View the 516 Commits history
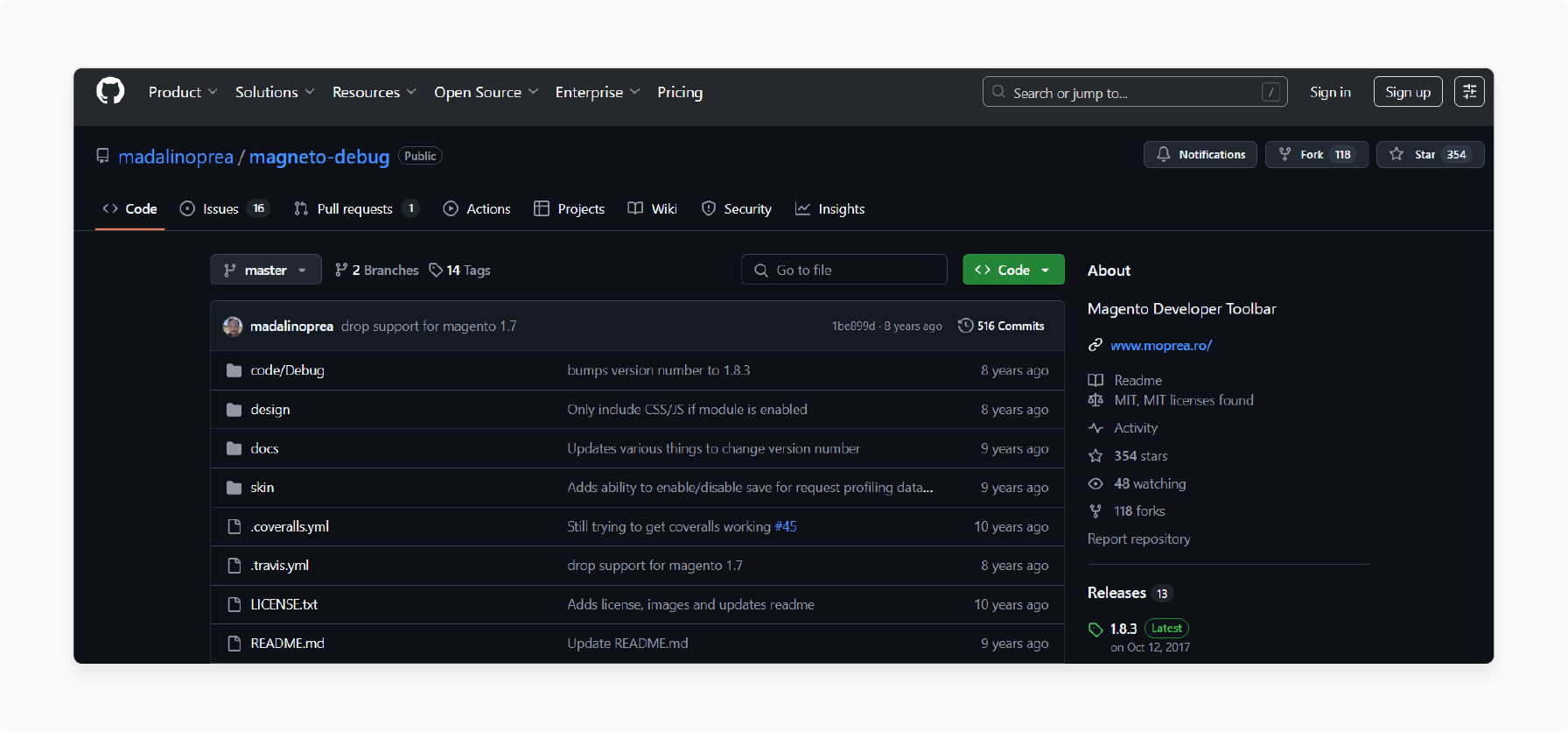The image size is (1568, 732). 1001,326
